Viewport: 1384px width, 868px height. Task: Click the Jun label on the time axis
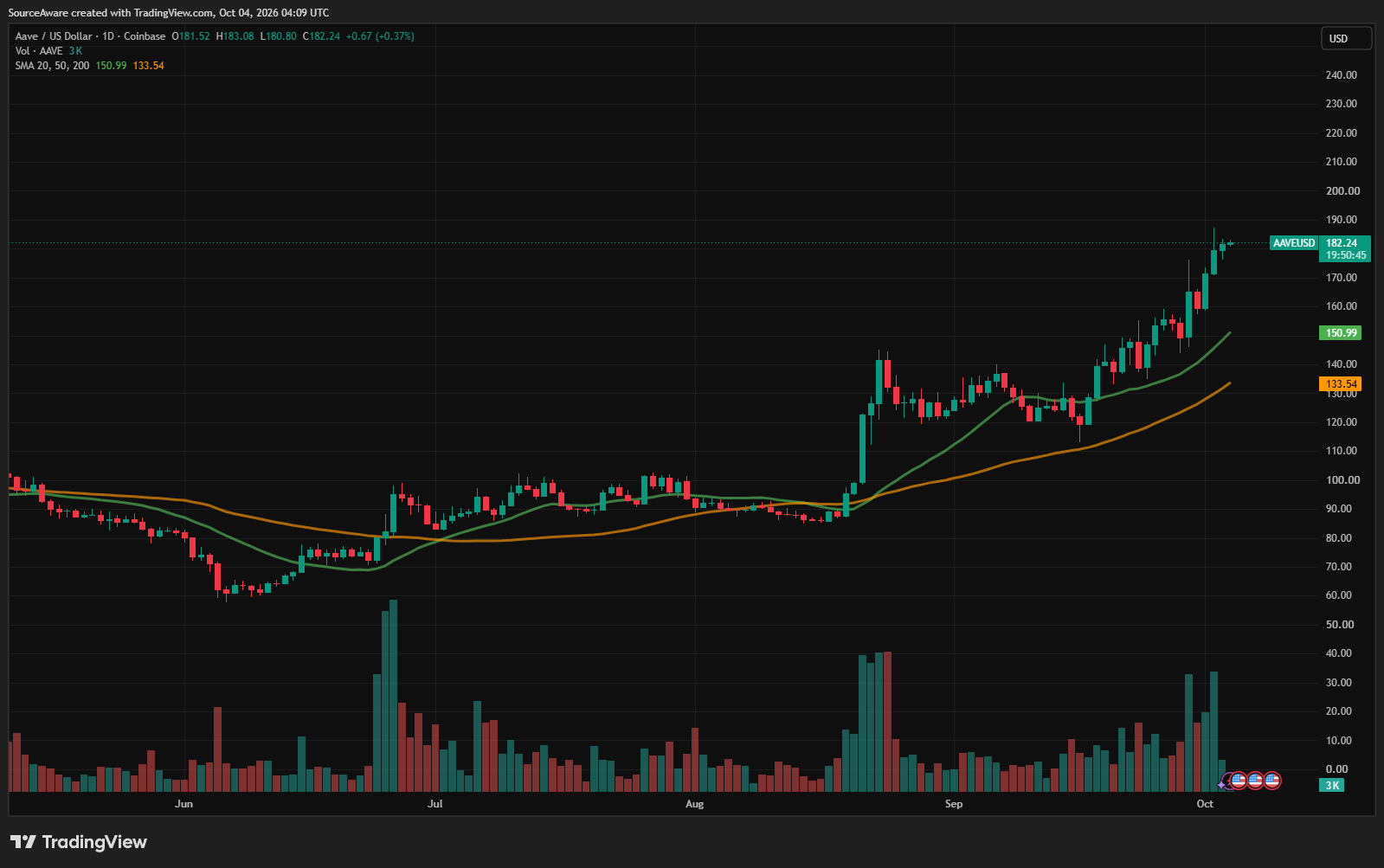pyautogui.click(x=183, y=804)
